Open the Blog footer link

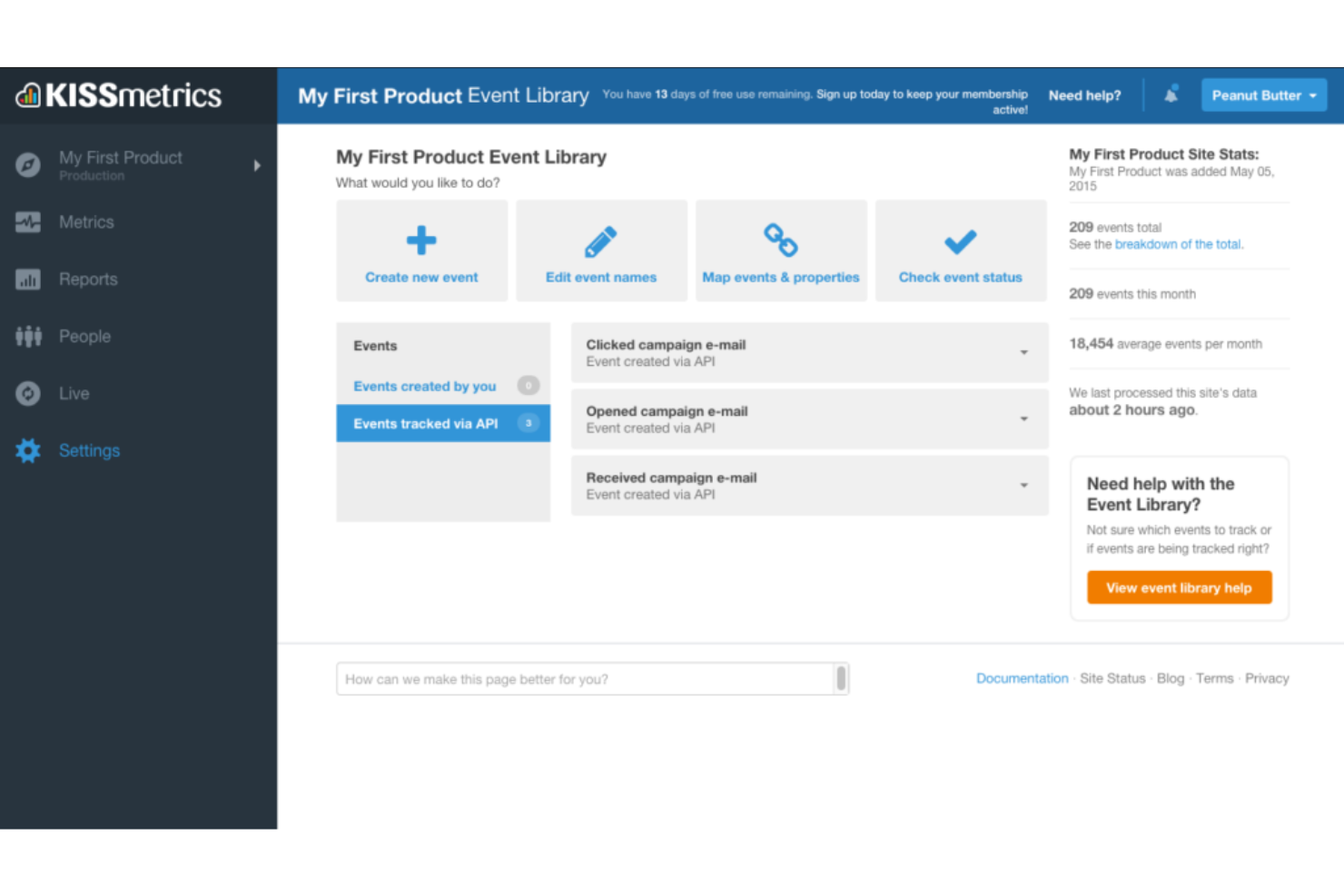click(1171, 678)
